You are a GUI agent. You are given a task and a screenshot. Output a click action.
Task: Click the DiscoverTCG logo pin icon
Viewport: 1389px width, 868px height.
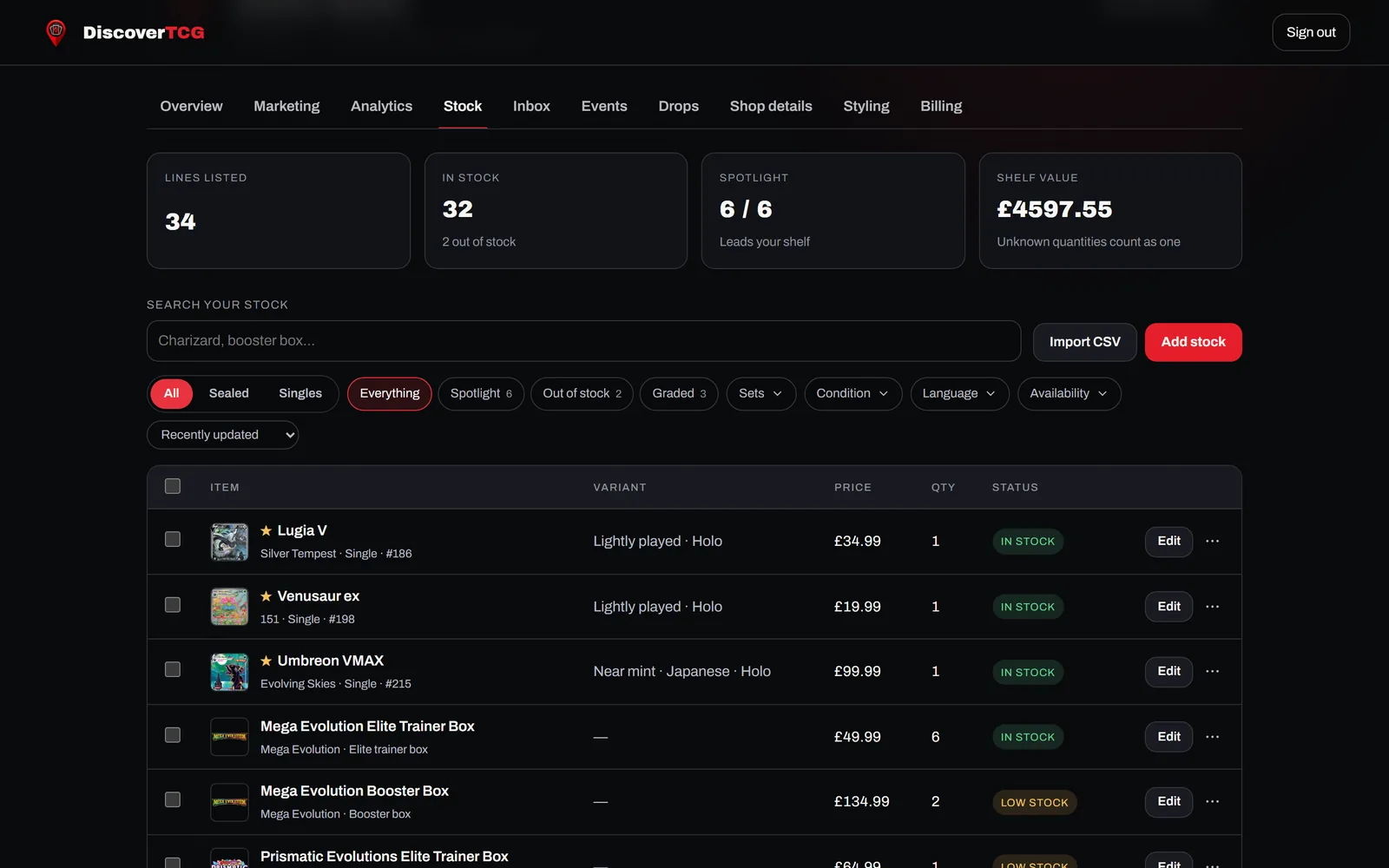point(56,33)
